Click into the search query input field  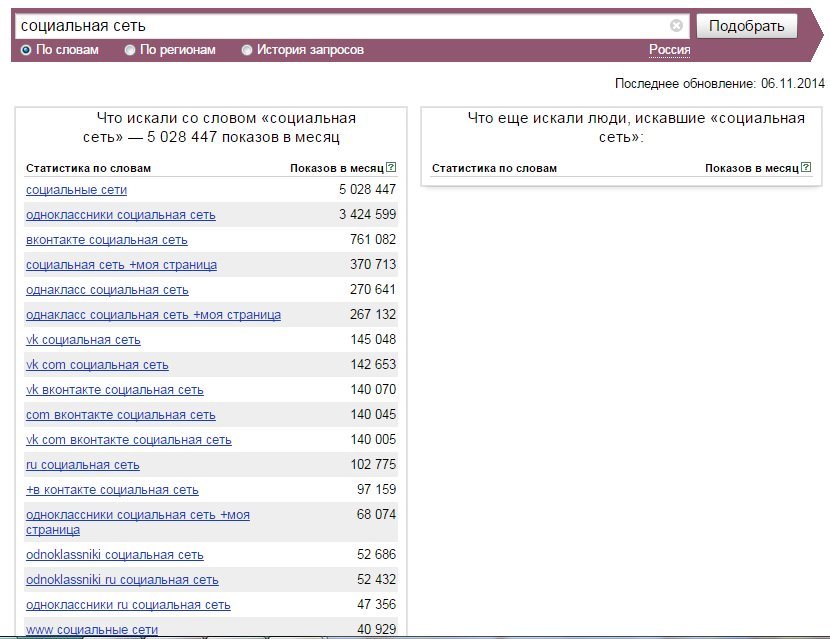340,26
